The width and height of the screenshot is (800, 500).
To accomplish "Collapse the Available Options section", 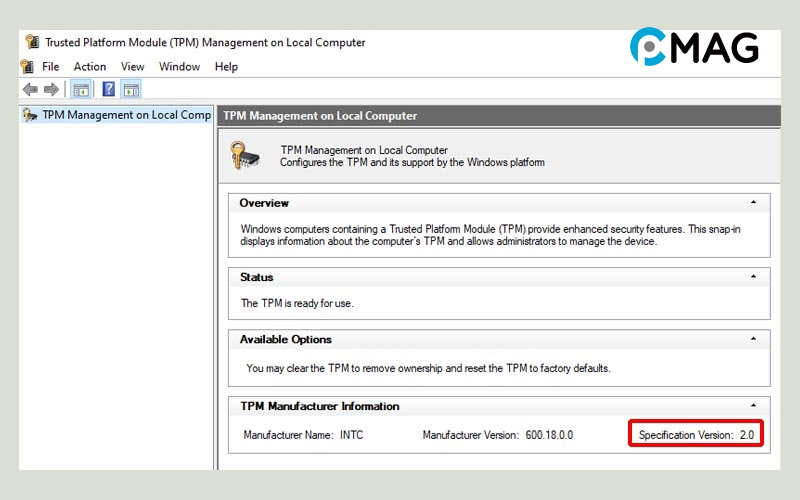I will tap(753, 339).
